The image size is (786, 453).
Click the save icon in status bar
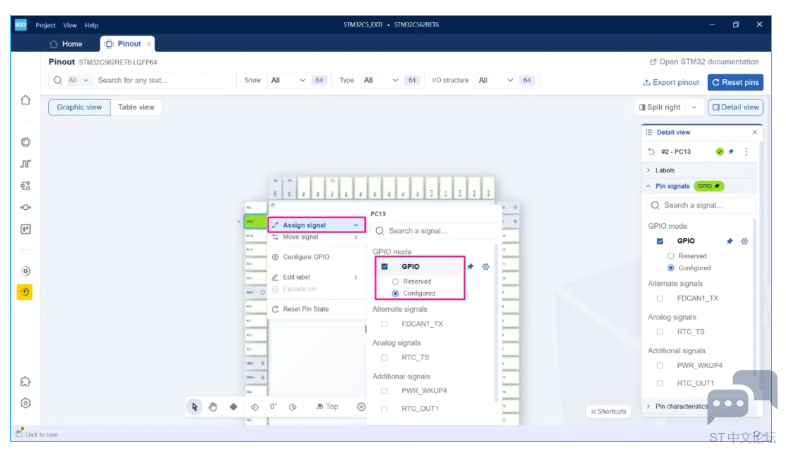click(x=20, y=432)
